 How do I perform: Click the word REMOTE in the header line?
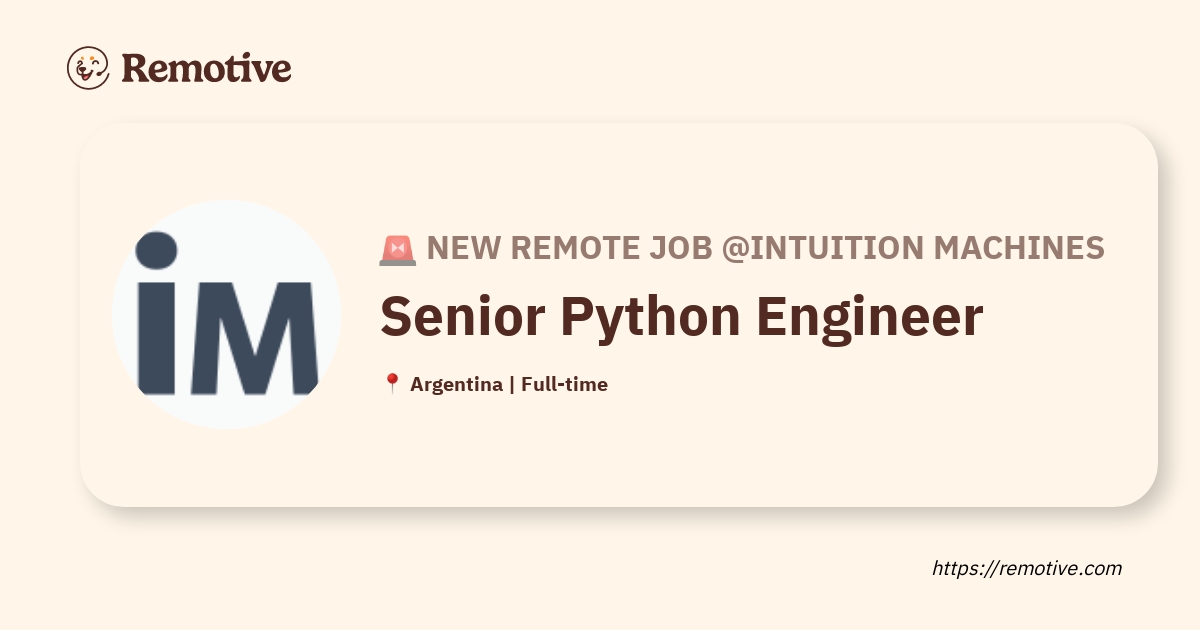[x=575, y=247]
